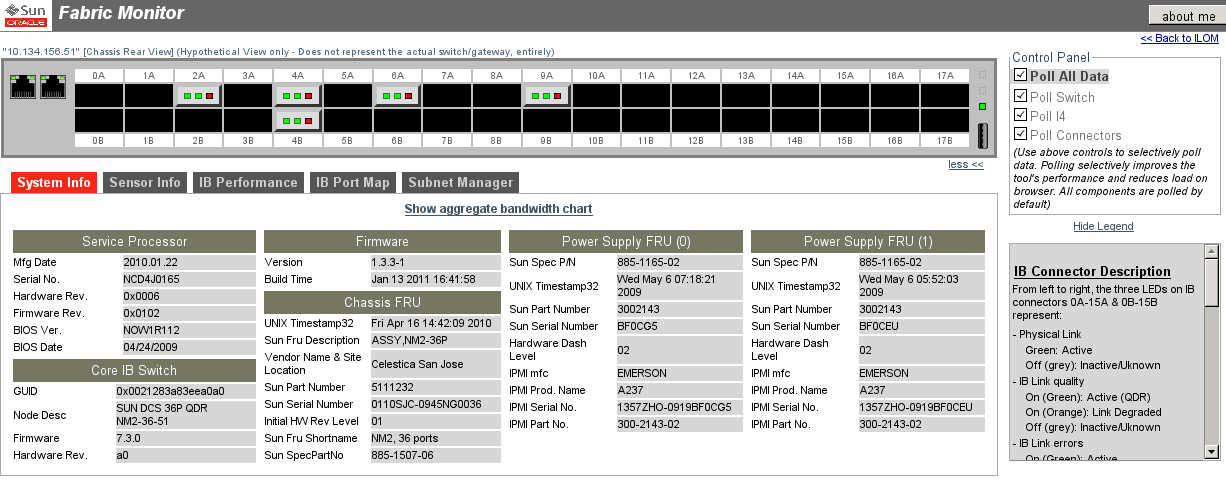1226x484 pixels.
Task: Click the Firmware section header
Action: (382, 241)
